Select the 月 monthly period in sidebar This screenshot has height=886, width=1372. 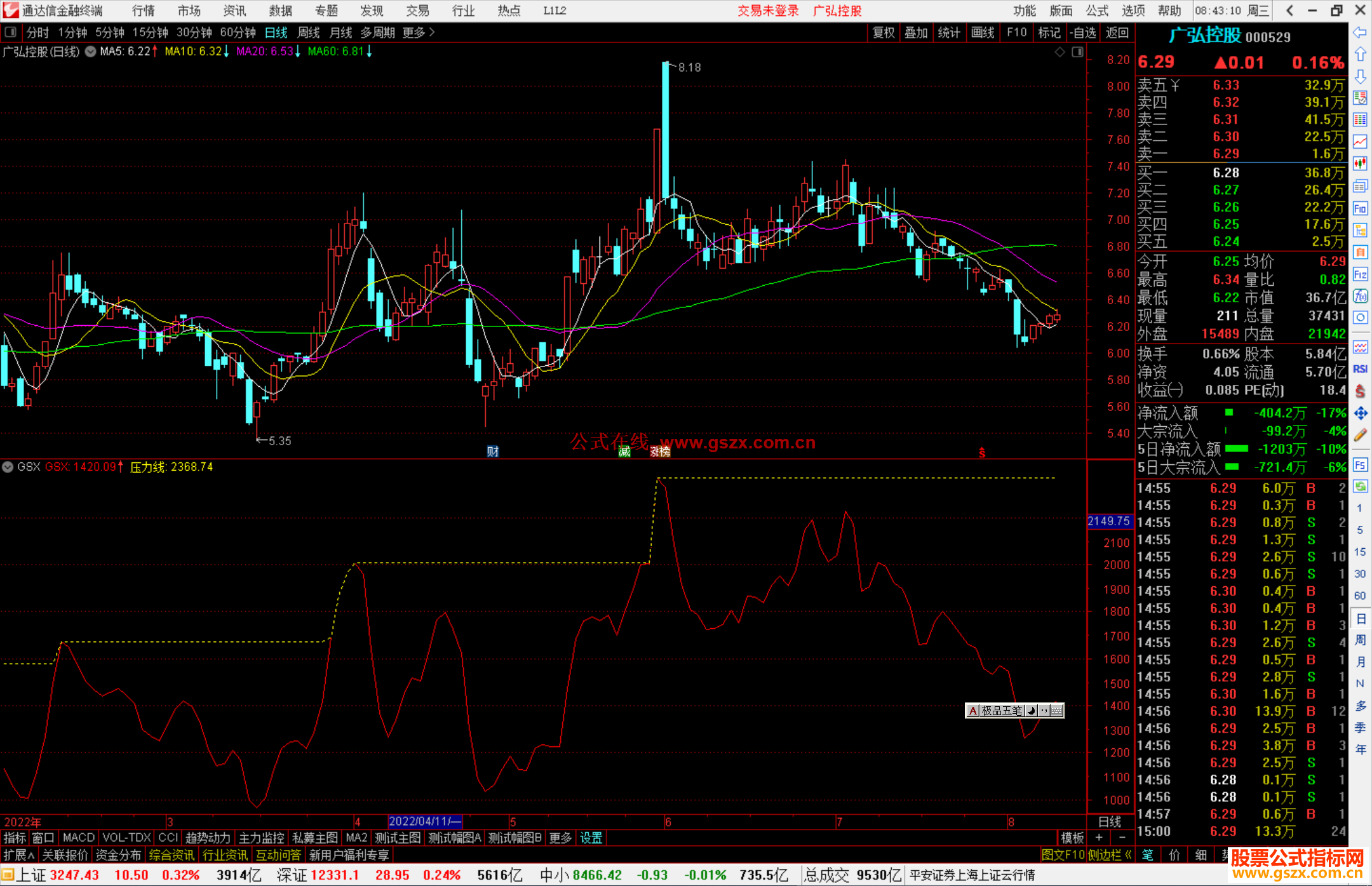pyautogui.click(x=1360, y=662)
